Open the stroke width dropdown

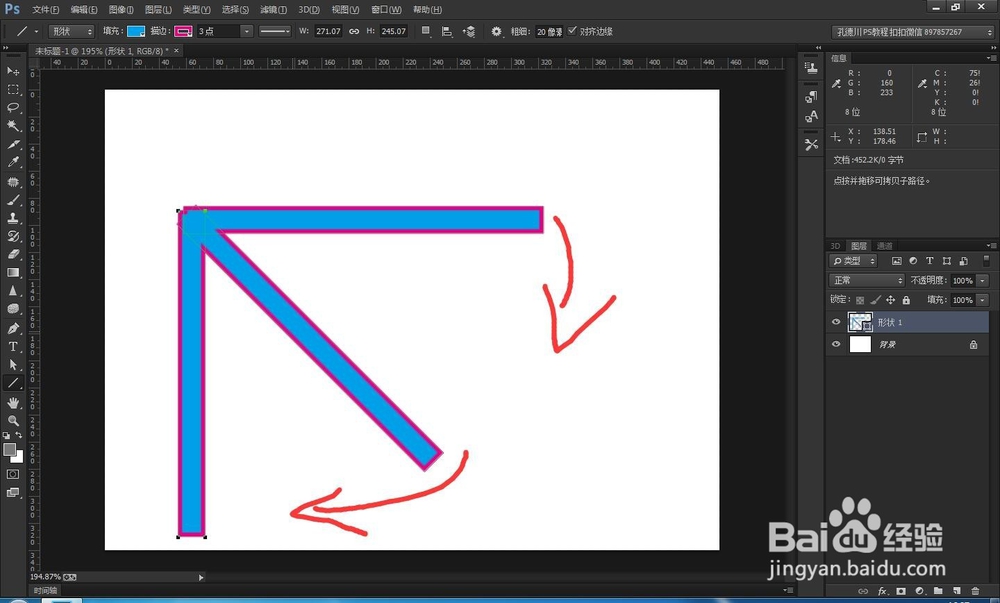[x=247, y=31]
